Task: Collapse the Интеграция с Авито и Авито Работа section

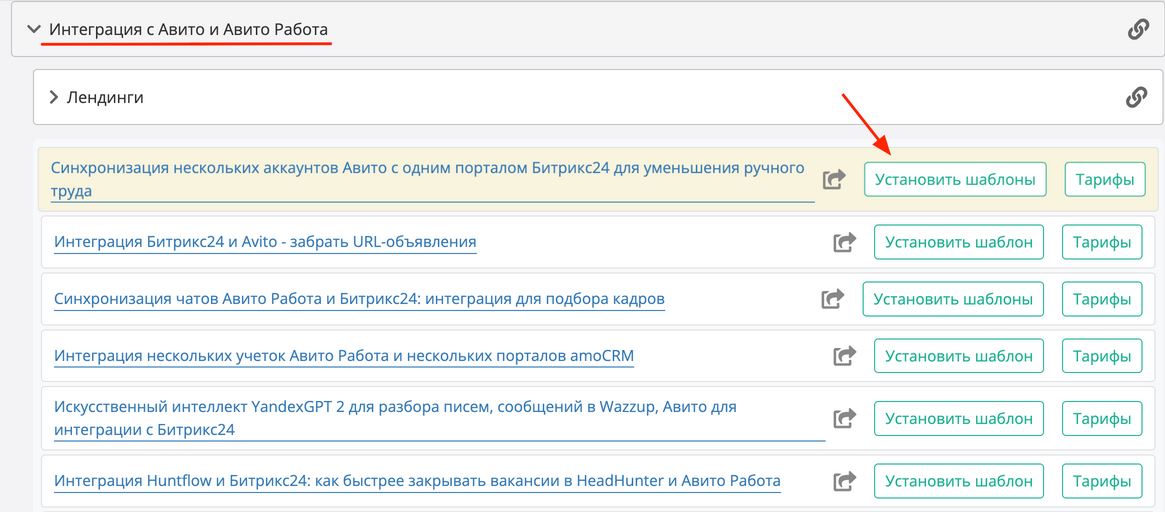Action: coord(34,30)
